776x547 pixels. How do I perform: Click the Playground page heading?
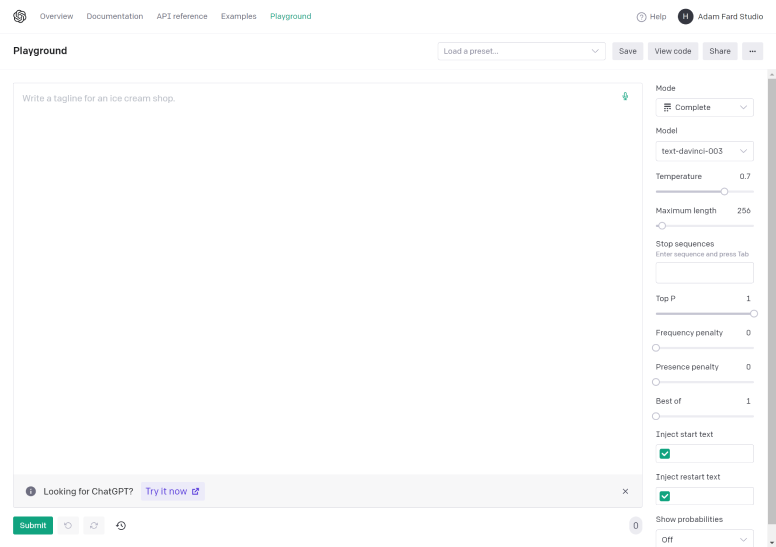[40, 50]
